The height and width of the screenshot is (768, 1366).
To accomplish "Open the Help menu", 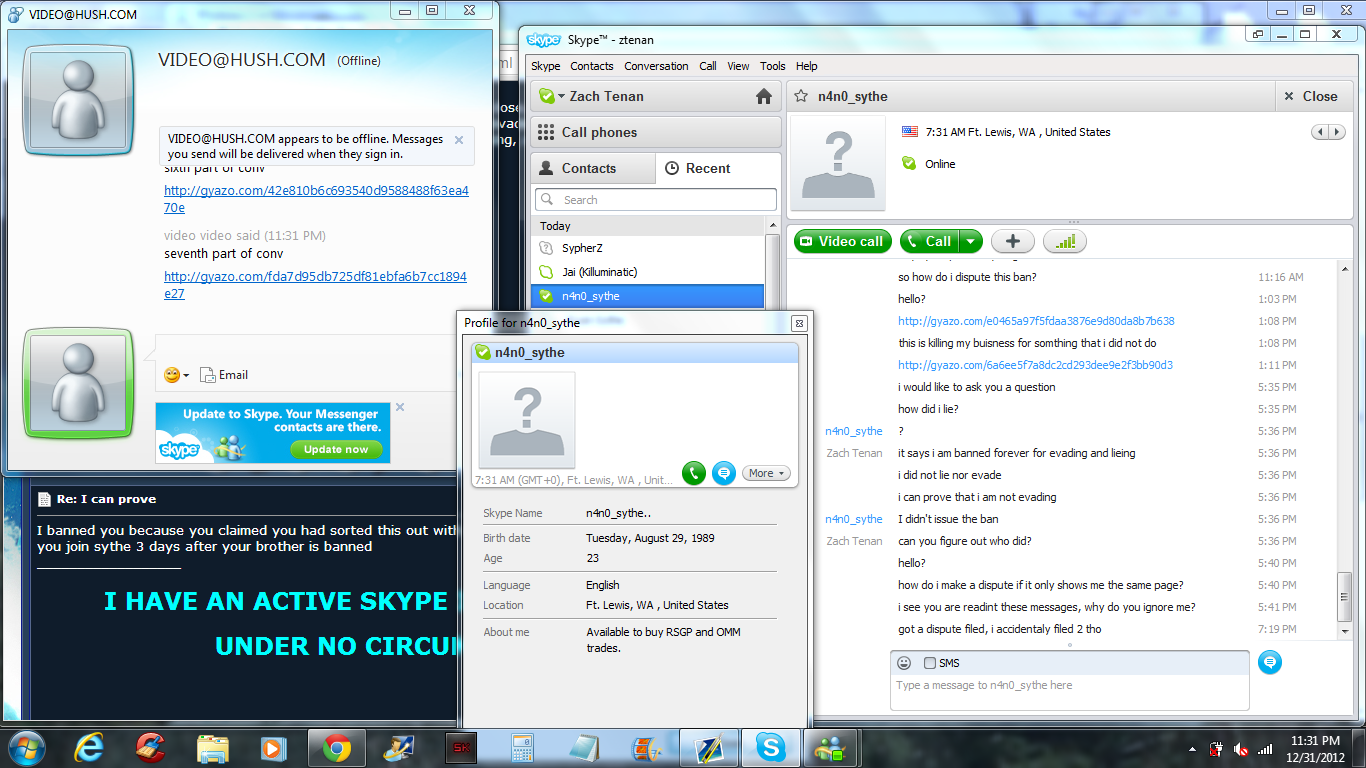I will (x=807, y=66).
